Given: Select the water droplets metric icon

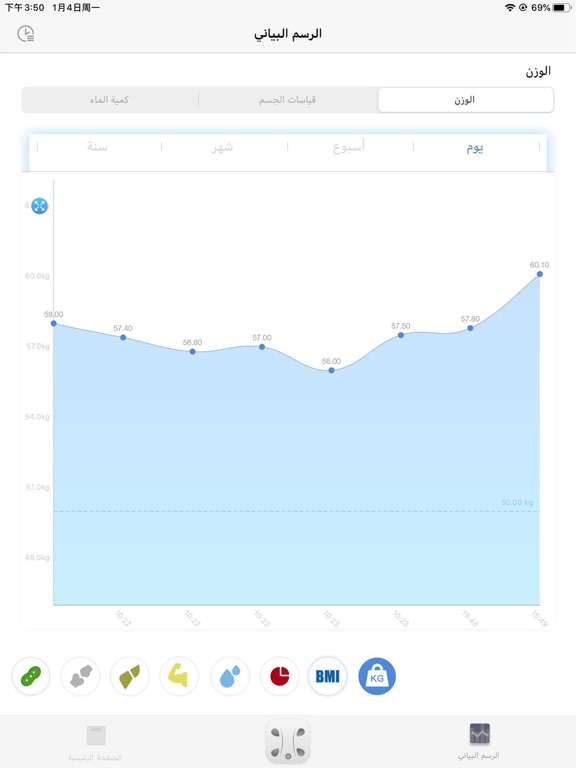Looking at the screenshot, I should click(230, 676).
